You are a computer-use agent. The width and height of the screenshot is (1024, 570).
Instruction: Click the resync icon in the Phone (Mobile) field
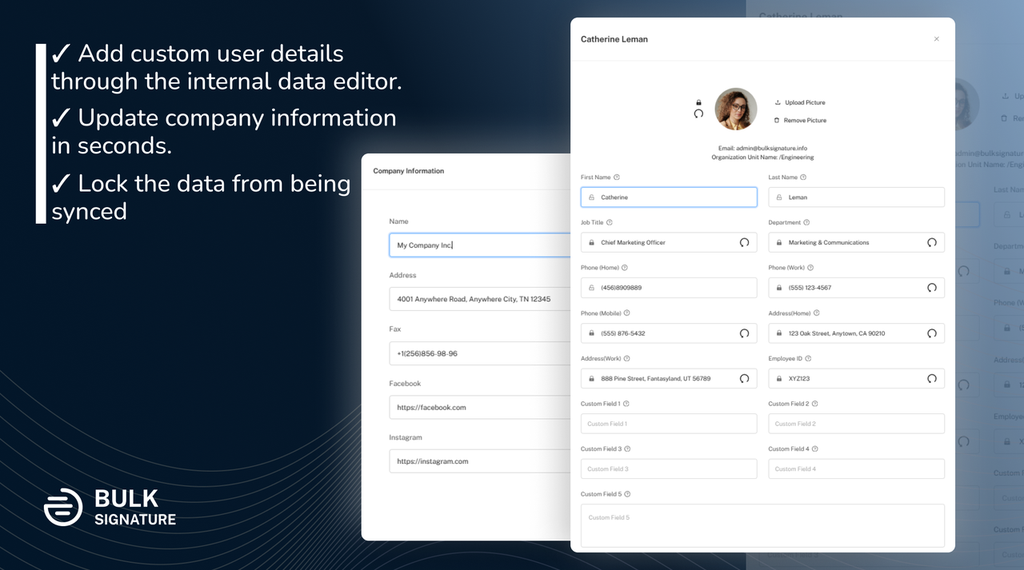pos(744,333)
